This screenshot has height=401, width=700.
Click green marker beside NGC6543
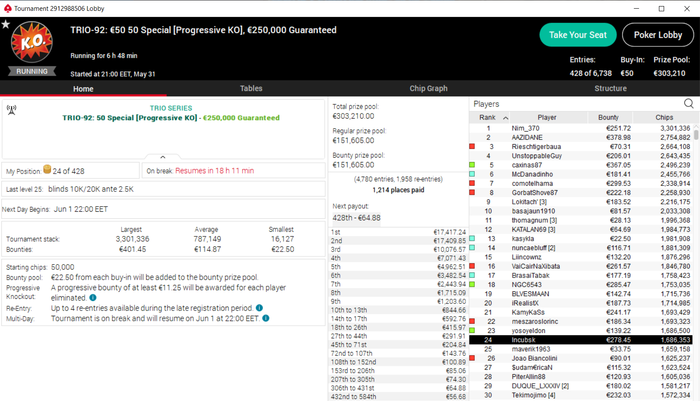point(472,284)
